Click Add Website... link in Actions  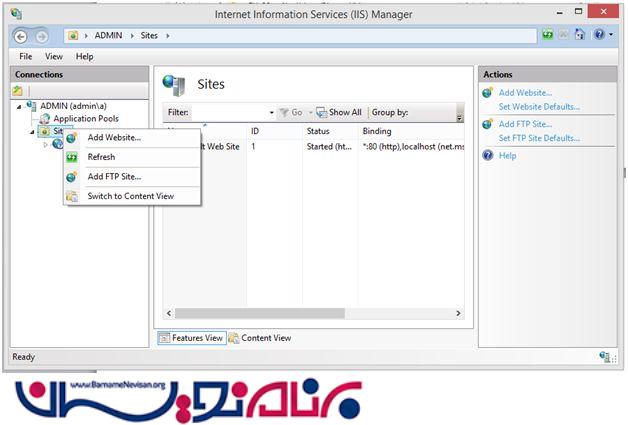coord(525,93)
